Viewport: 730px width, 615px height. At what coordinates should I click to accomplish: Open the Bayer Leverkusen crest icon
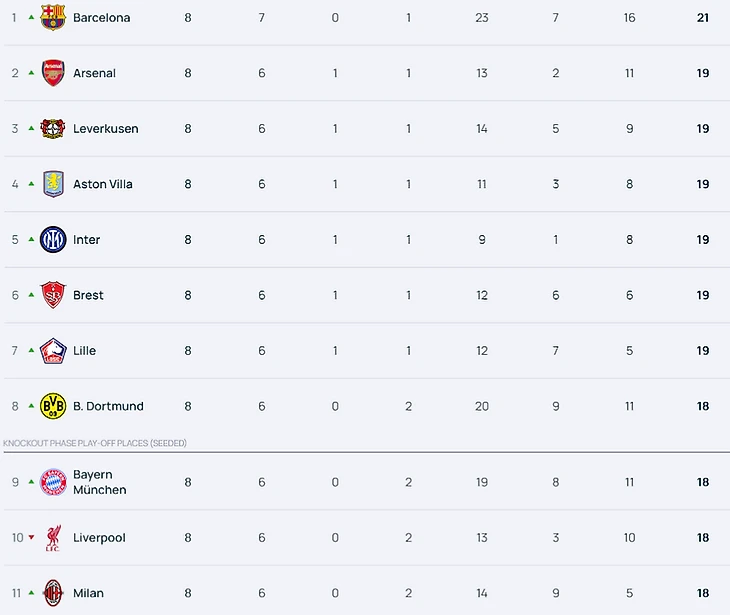coord(53,129)
